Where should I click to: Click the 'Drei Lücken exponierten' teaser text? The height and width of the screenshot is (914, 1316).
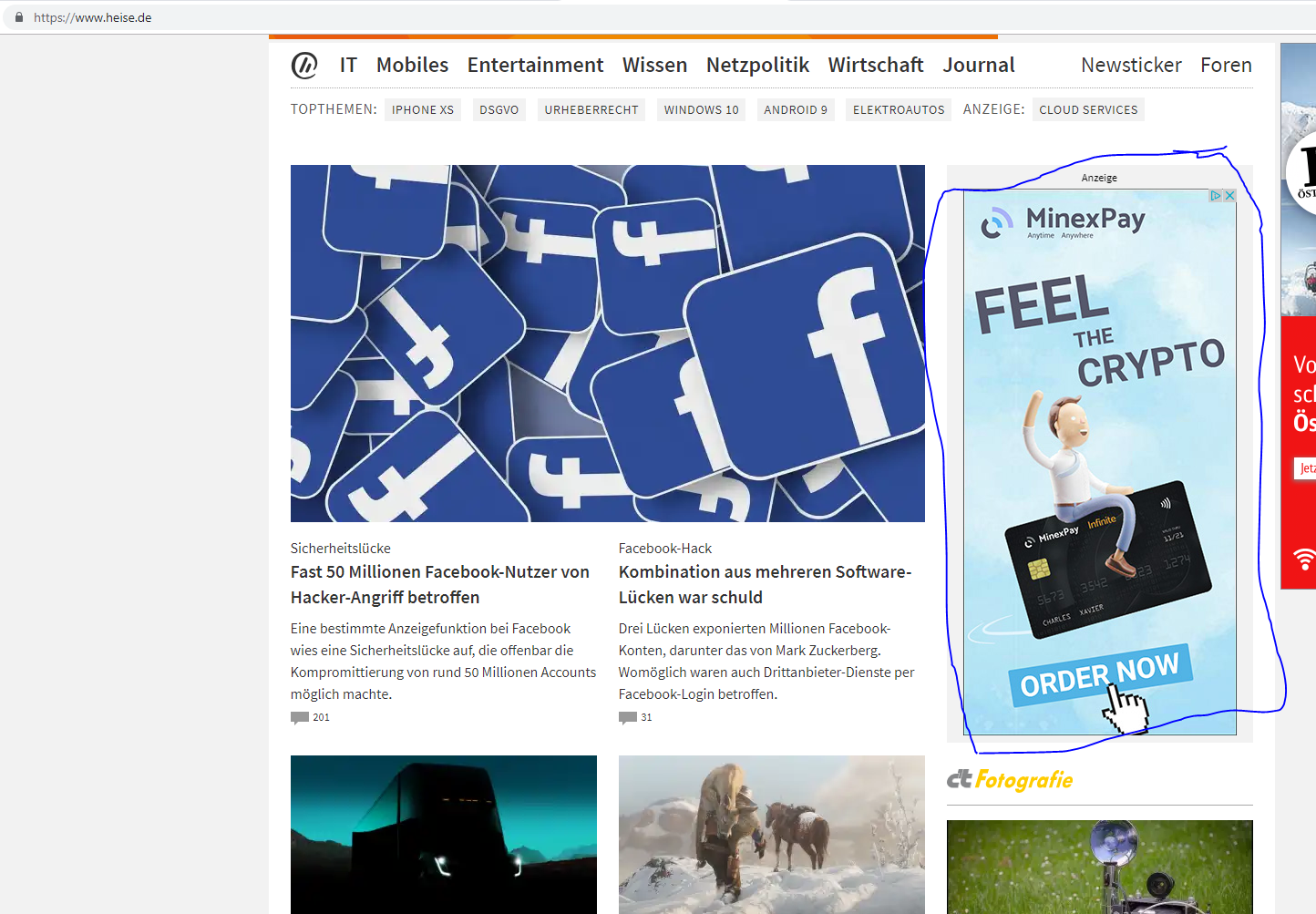[766, 661]
